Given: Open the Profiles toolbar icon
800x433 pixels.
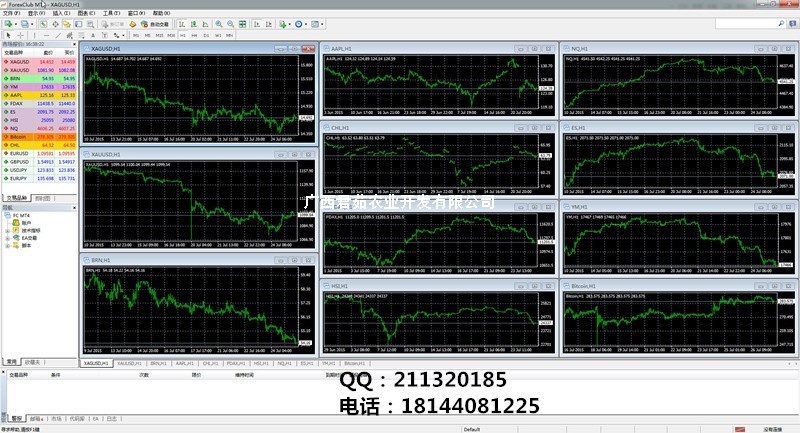Looking at the screenshot, I should point(24,24).
